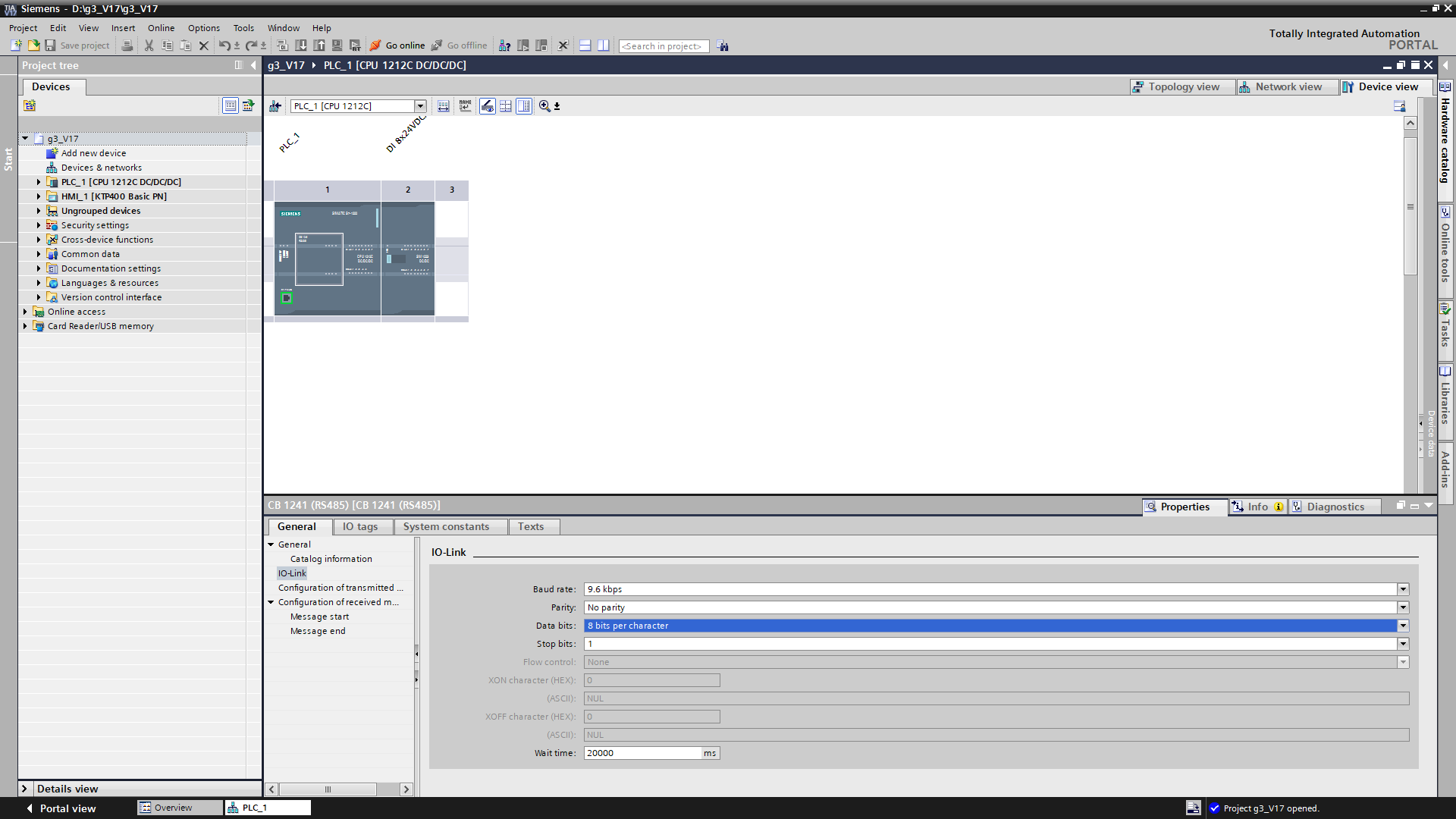Viewport: 1456px width, 819px height.
Task: Click the binoculars search icon
Action: tap(723, 45)
